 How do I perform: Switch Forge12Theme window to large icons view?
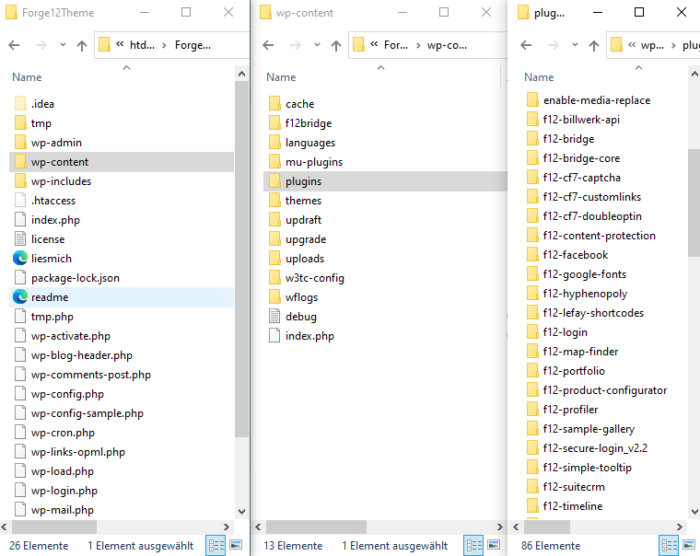click(236, 545)
